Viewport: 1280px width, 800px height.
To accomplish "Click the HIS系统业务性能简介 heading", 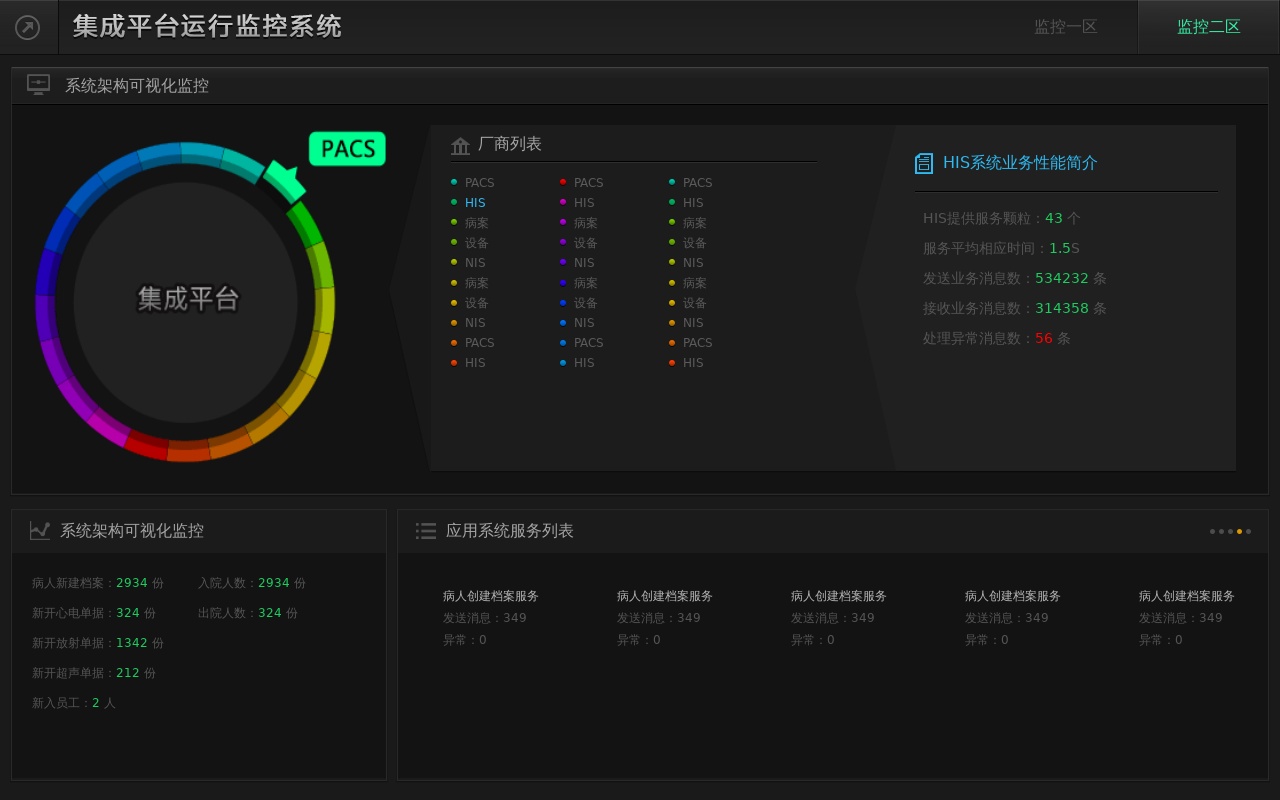I will [1020, 162].
